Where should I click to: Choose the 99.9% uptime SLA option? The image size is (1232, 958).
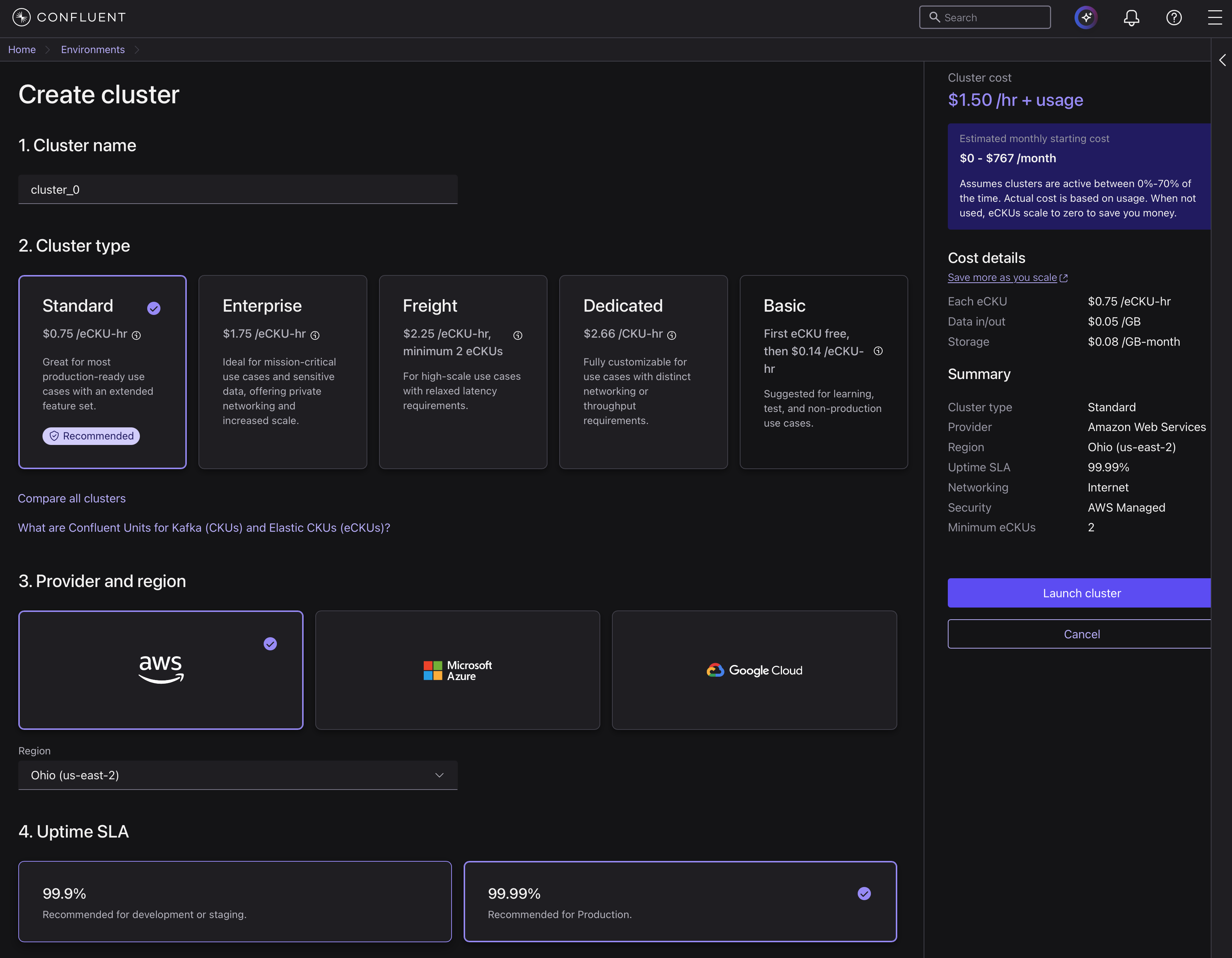click(x=235, y=902)
